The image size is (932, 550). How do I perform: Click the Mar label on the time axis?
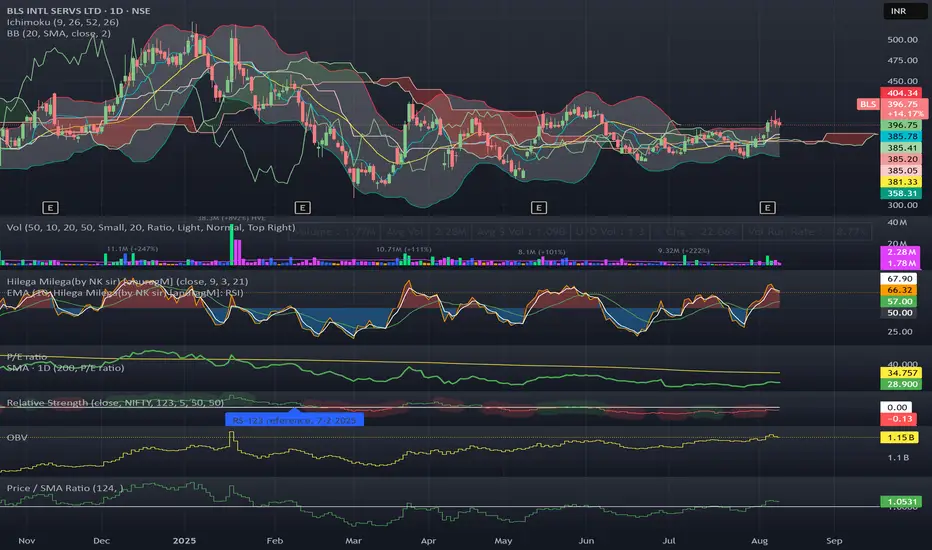tap(353, 540)
